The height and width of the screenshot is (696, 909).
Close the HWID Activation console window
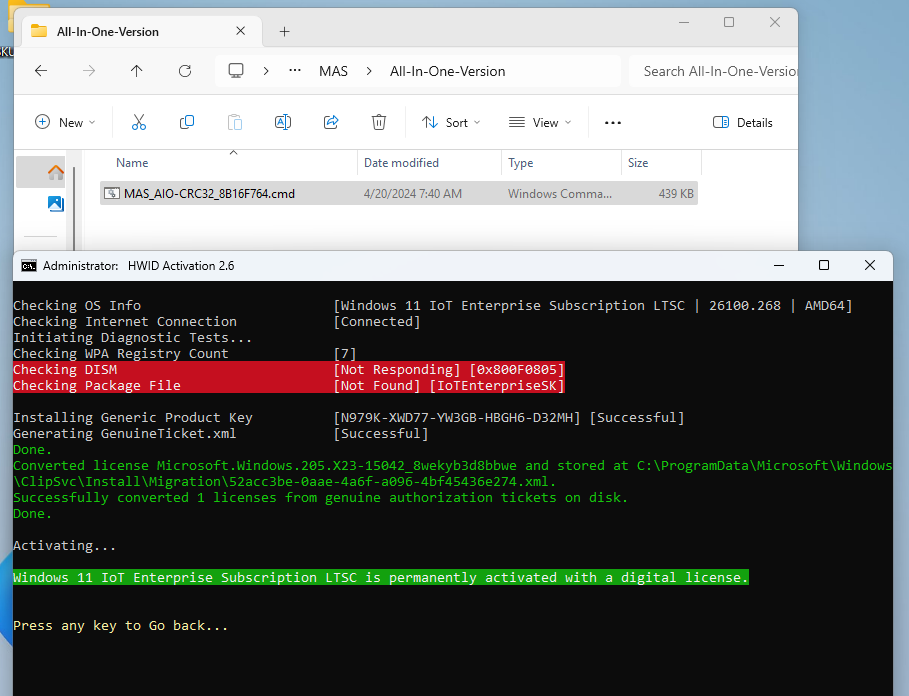pos(870,265)
